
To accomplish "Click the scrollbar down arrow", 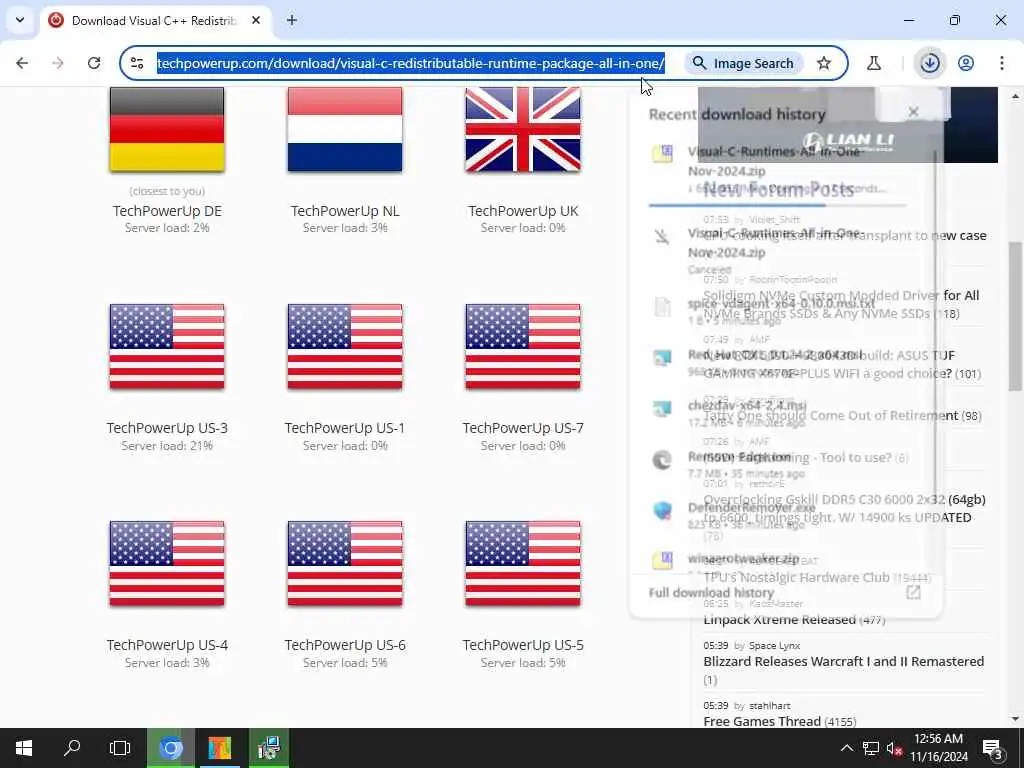I will coord(1016,719).
